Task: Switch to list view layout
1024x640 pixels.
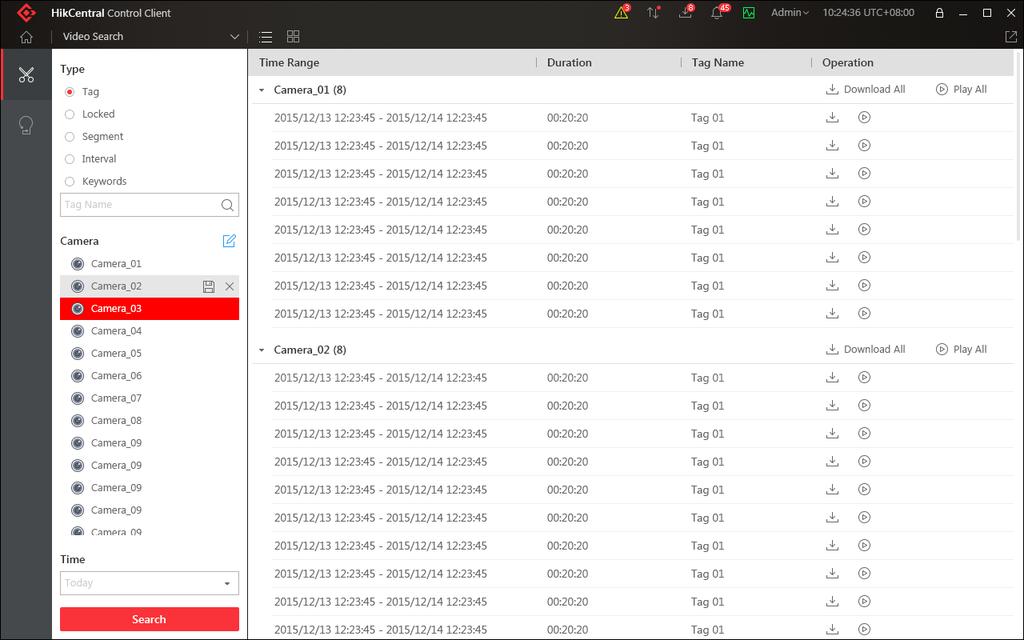Action: (x=265, y=37)
